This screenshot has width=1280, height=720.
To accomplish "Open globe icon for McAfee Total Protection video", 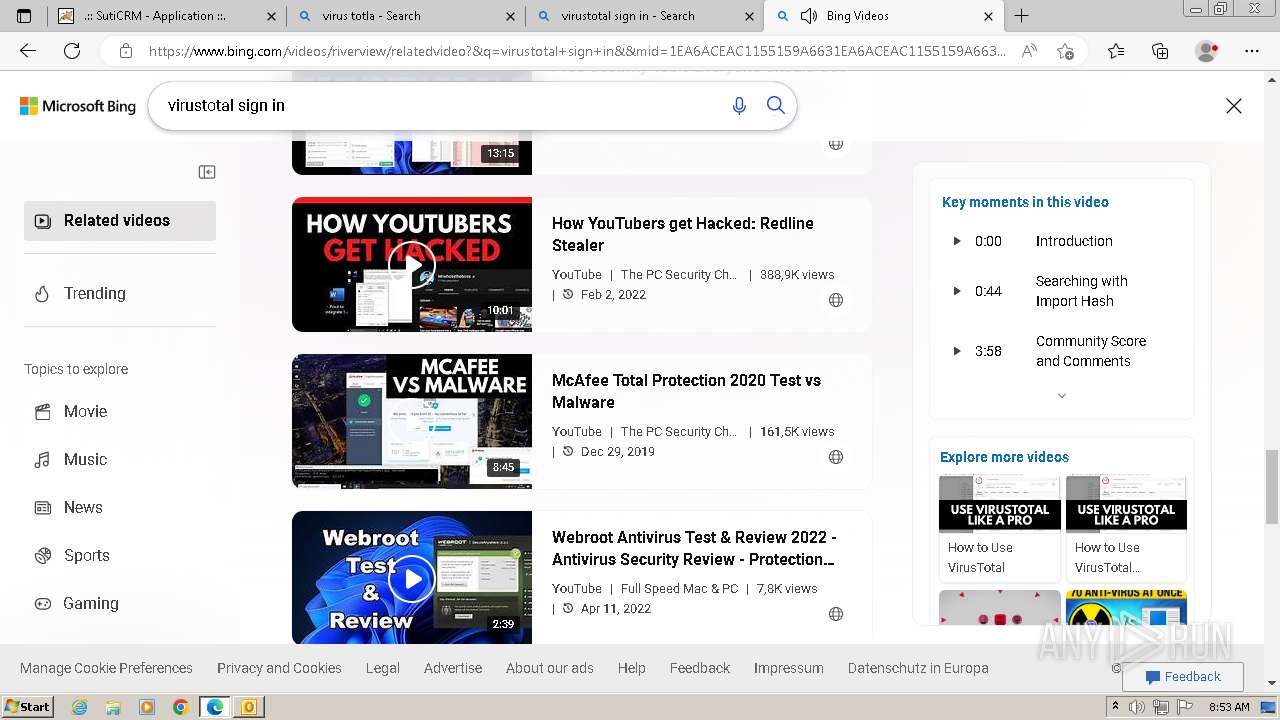I will pos(836,457).
